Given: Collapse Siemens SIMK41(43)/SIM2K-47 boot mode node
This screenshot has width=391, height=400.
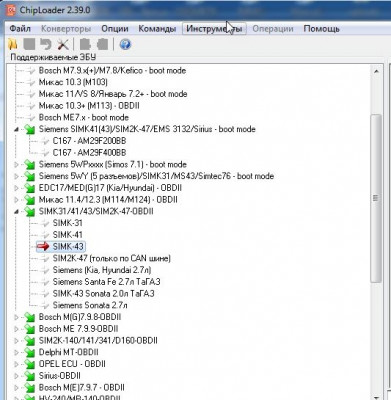Looking at the screenshot, I should (17, 129).
